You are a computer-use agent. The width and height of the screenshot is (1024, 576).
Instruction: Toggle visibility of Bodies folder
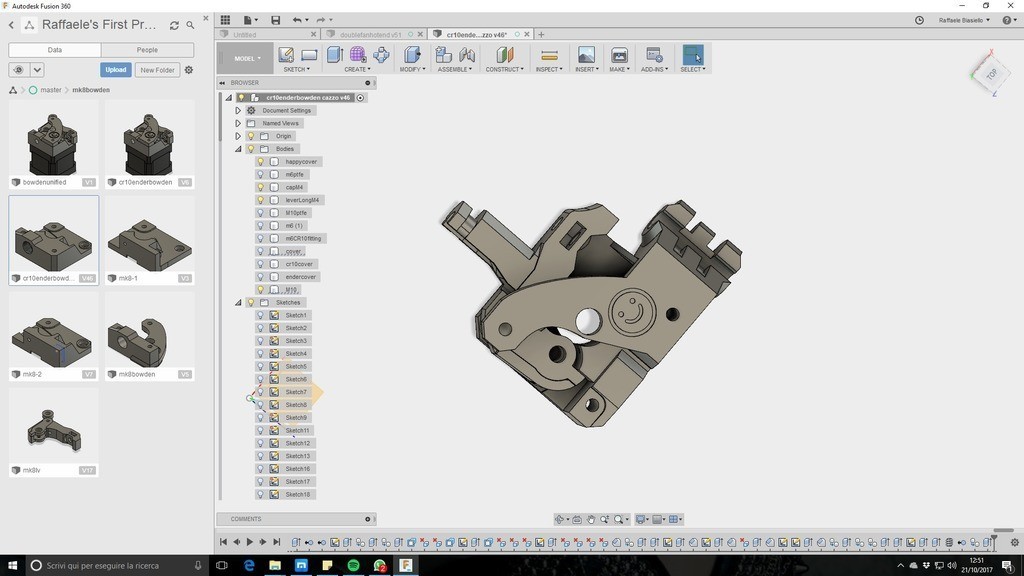251,149
